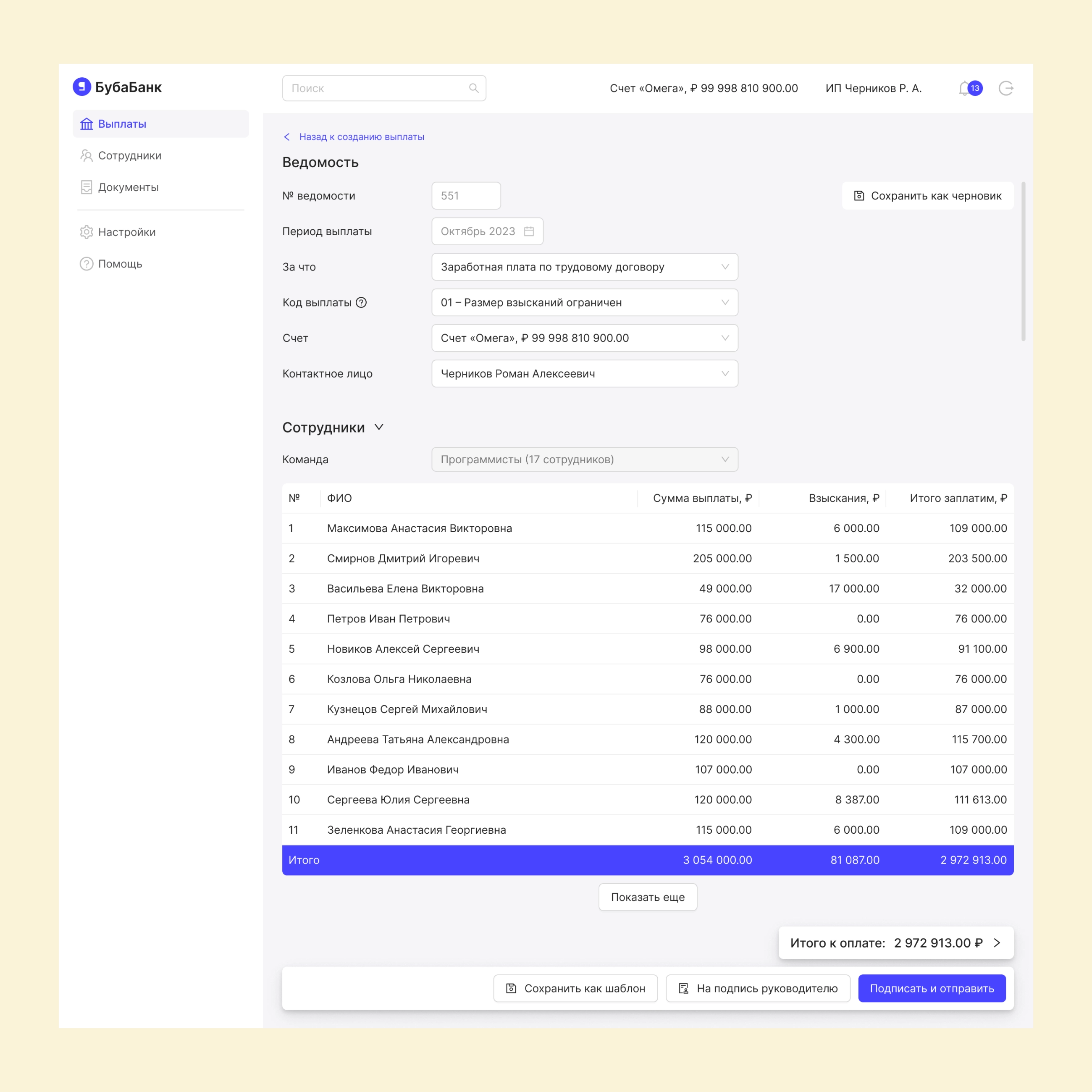Select row Иванов Федор Иванович

pos(648,769)
